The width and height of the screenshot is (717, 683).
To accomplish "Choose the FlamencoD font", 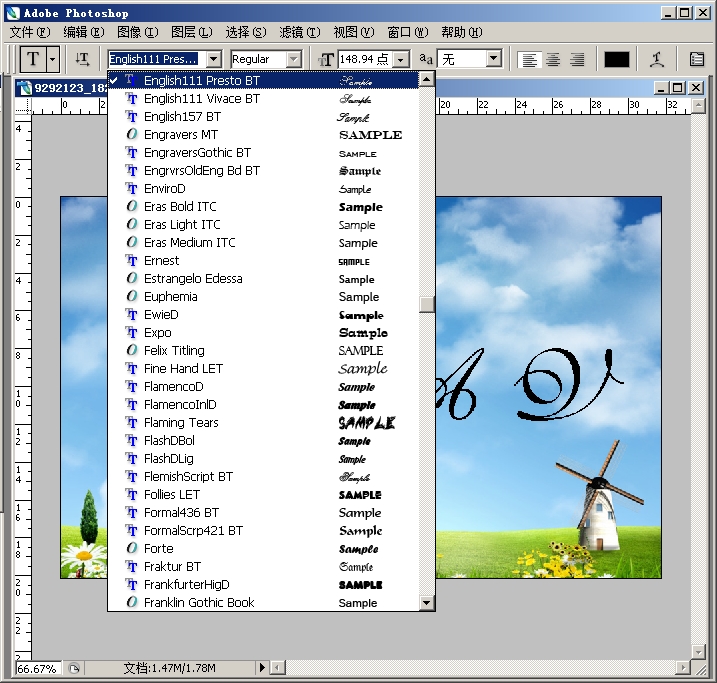I will [x=263, y=387].
